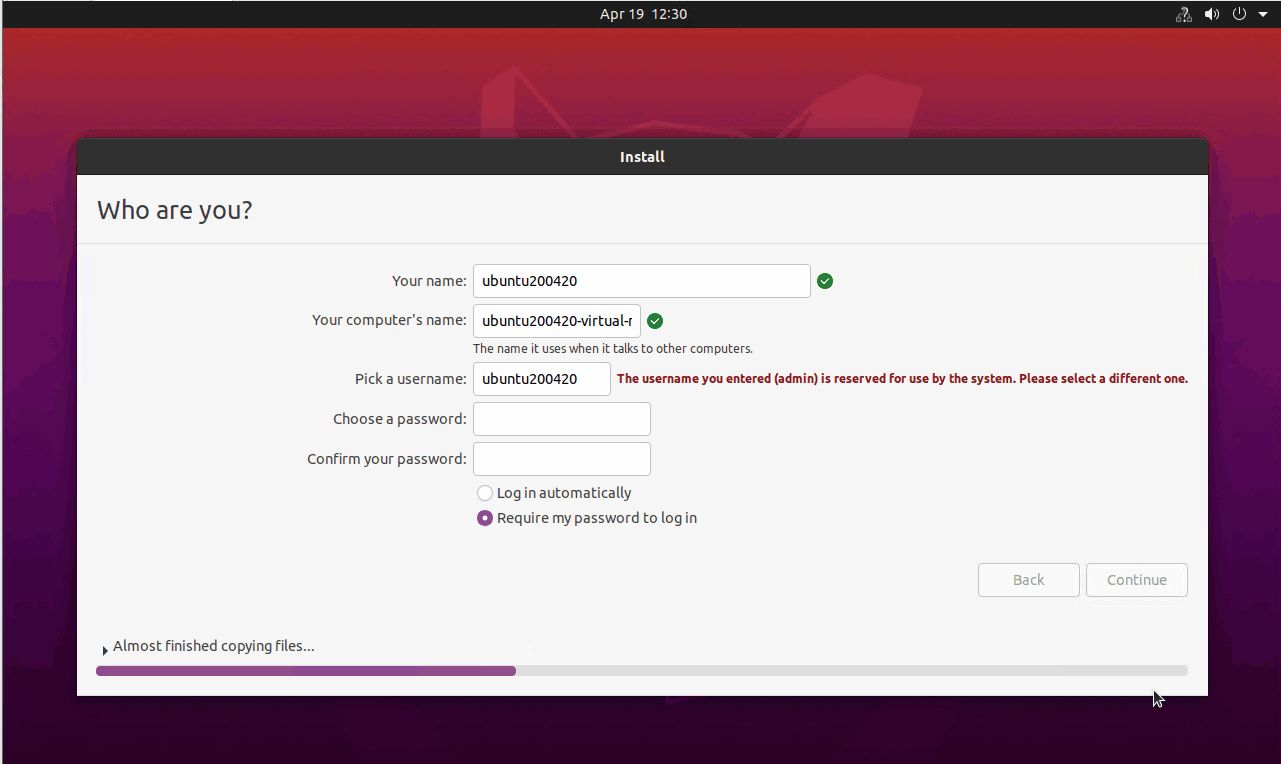
Task: Click the power icon in top bar
Action: [x=1239, y=14]
